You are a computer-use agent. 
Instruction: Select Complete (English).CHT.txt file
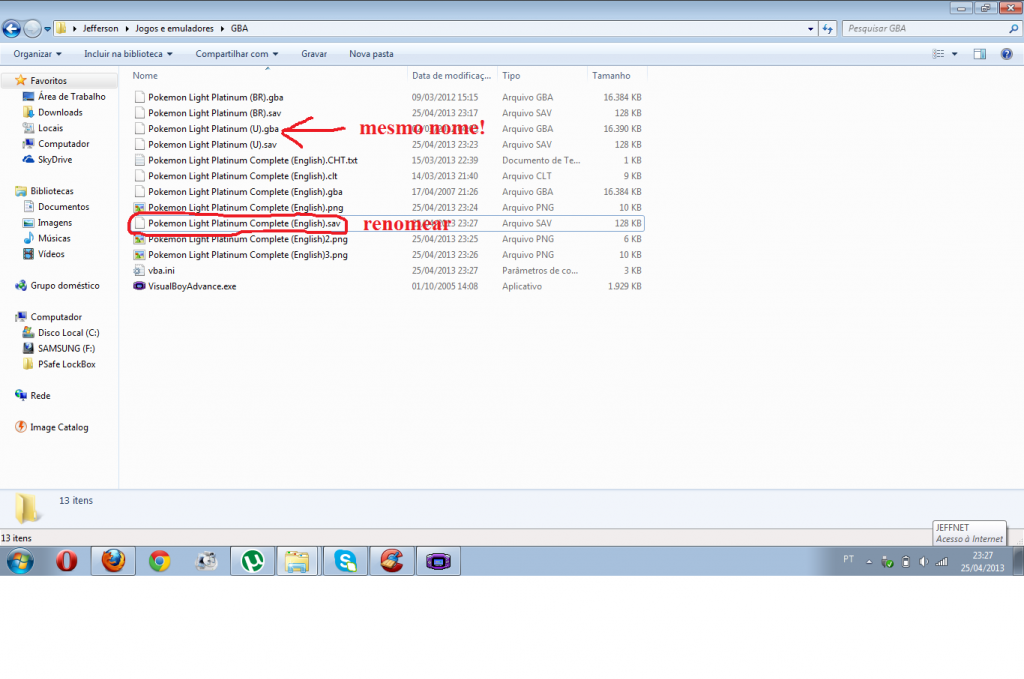387,160
